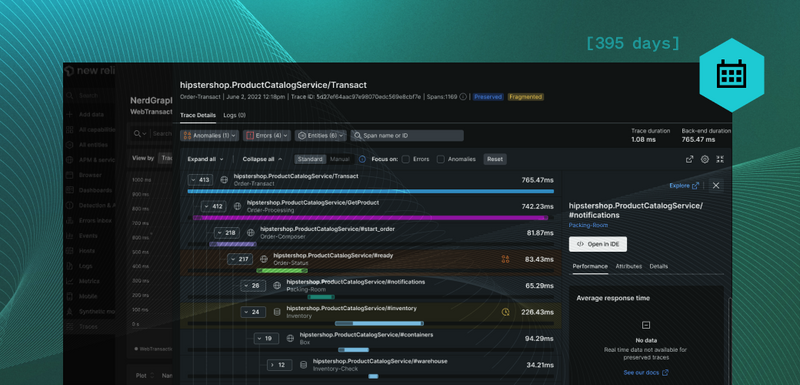Viewport: 800px width, 385px height.
Task: Select the Standard view mode
Action: (x=310, y=159)
